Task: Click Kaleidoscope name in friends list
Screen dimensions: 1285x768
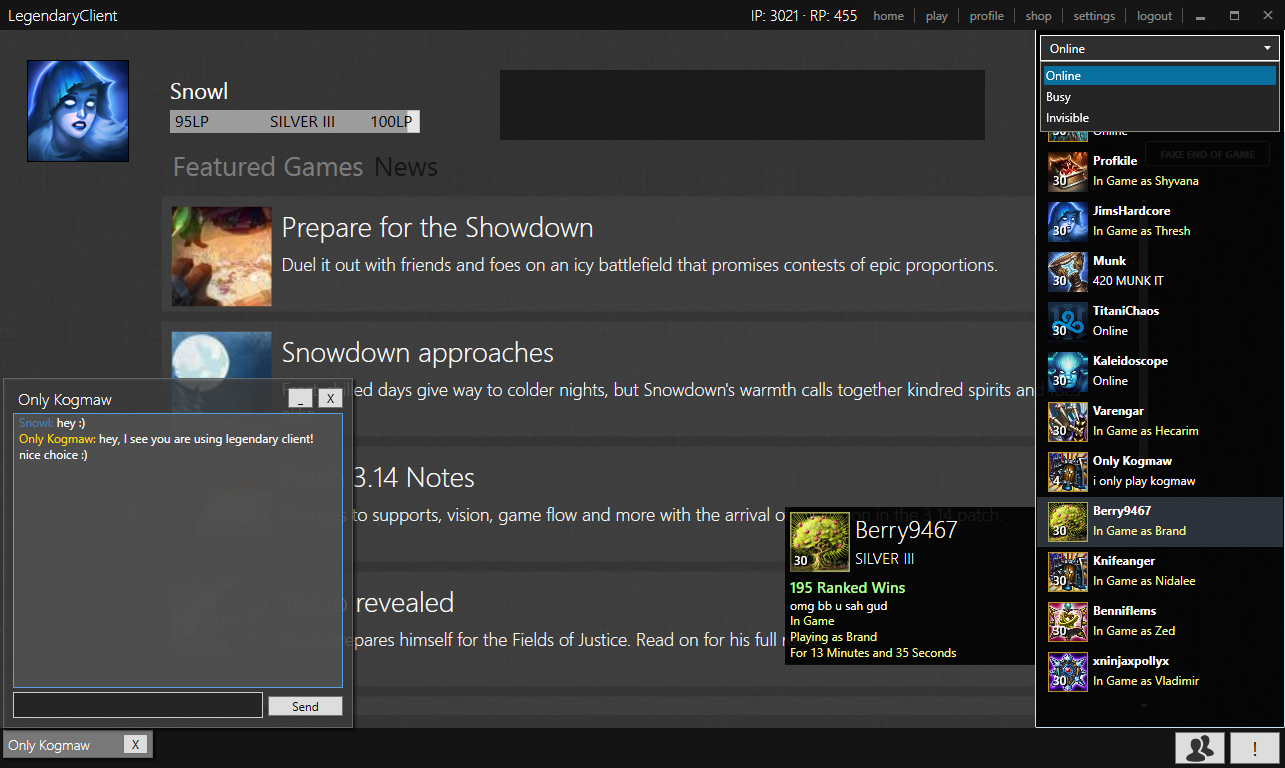Action: [1130, 361]
